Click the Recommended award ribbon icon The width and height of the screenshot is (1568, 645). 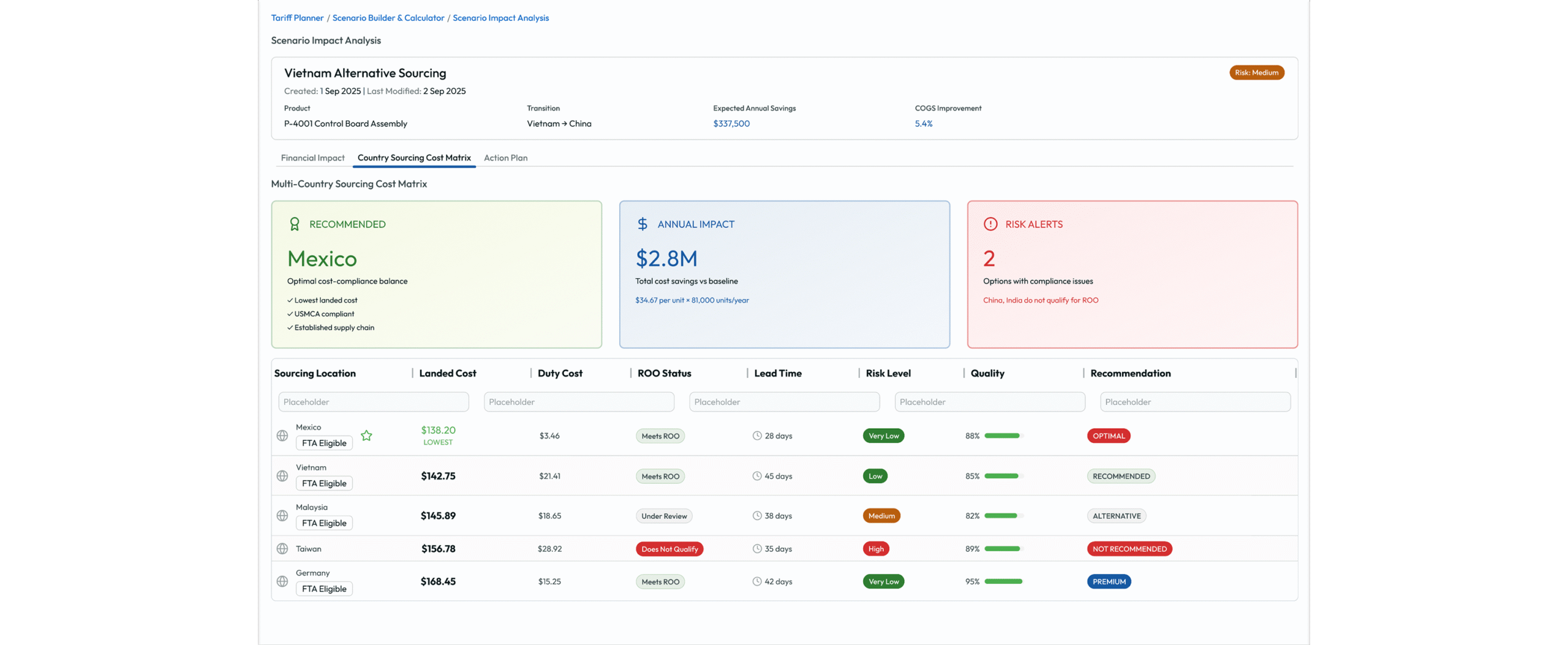coord(295,224)
